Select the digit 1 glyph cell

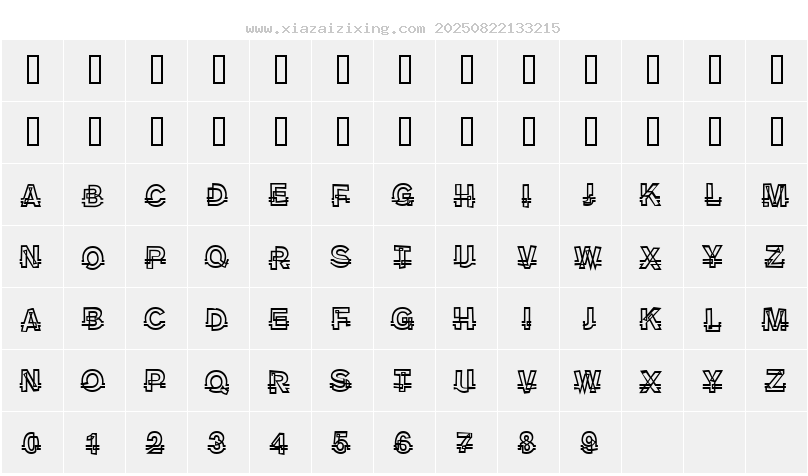(94, 443)
